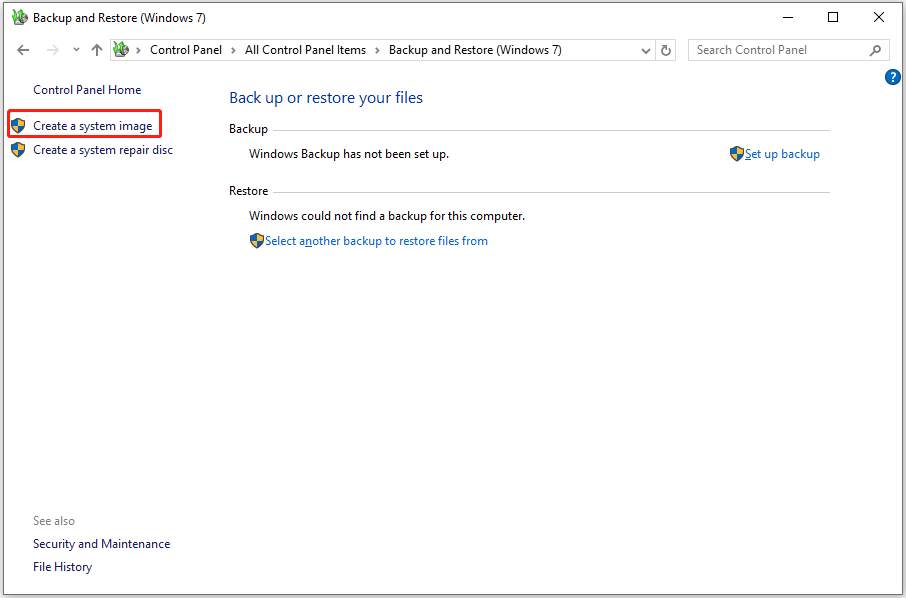Click the shield icon beside Create a system image
The width and height of the screenshot is (906, 598).
pos(19,123)
